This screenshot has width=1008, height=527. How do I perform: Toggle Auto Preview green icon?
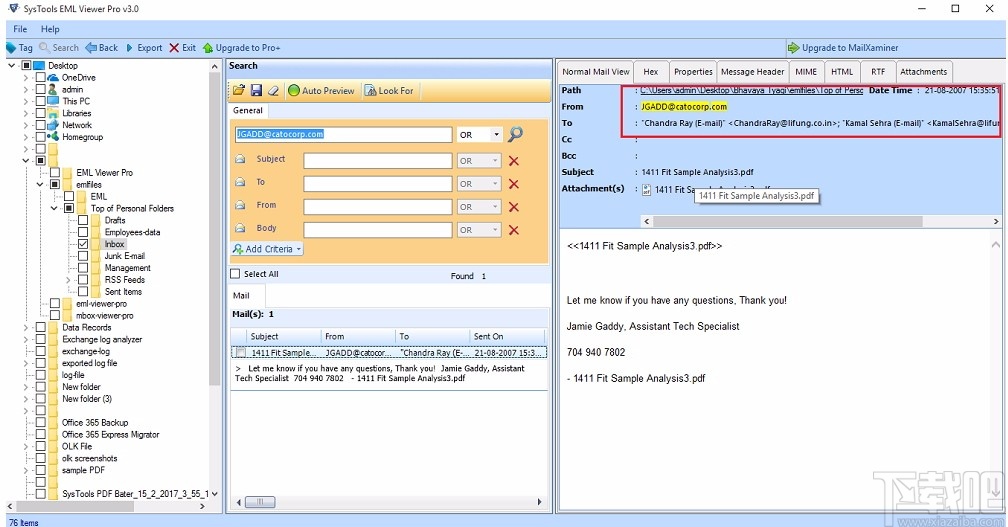click(294, 91)
